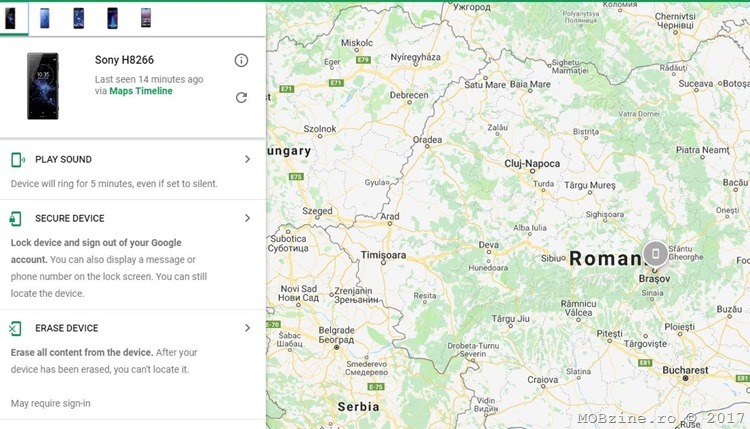Switch to the fifth device tab thumbnail
Viewport: 750px width, 429px height.
pos(146,18)
